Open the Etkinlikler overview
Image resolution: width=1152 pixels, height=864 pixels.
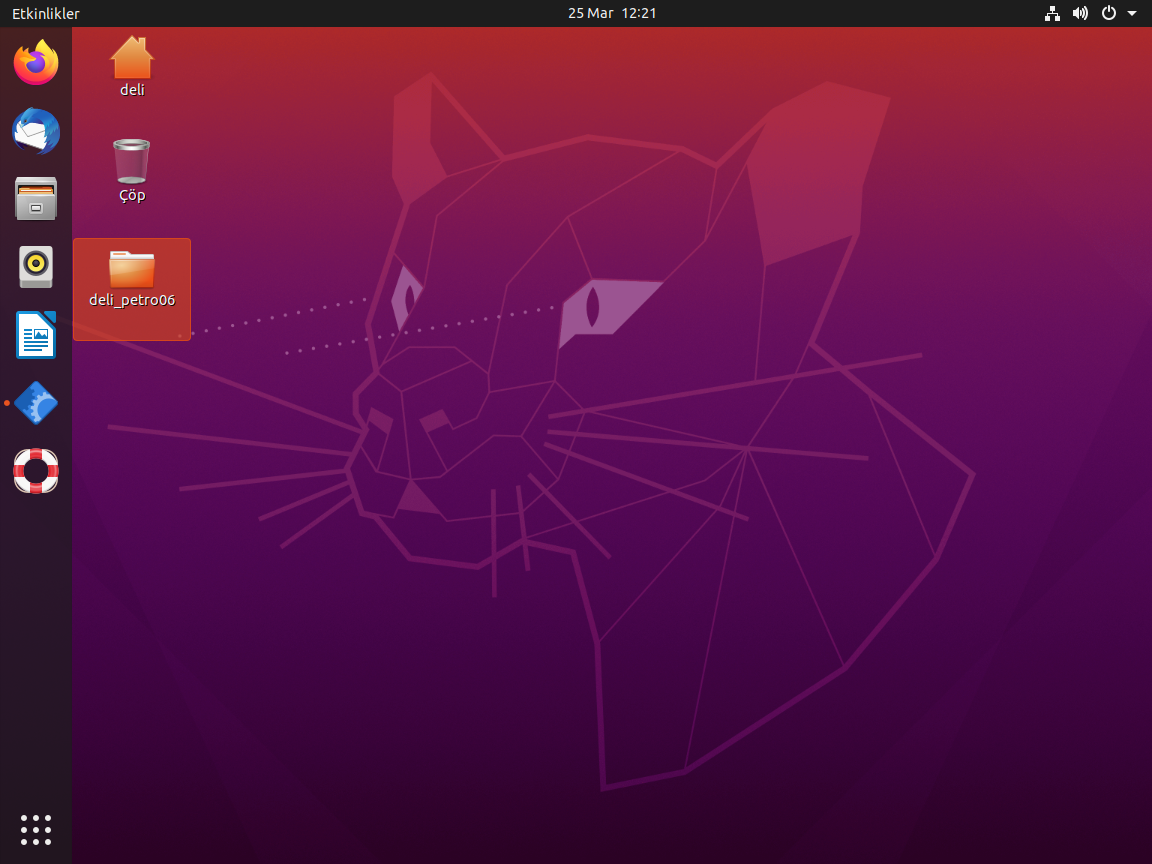click(46, 13)
